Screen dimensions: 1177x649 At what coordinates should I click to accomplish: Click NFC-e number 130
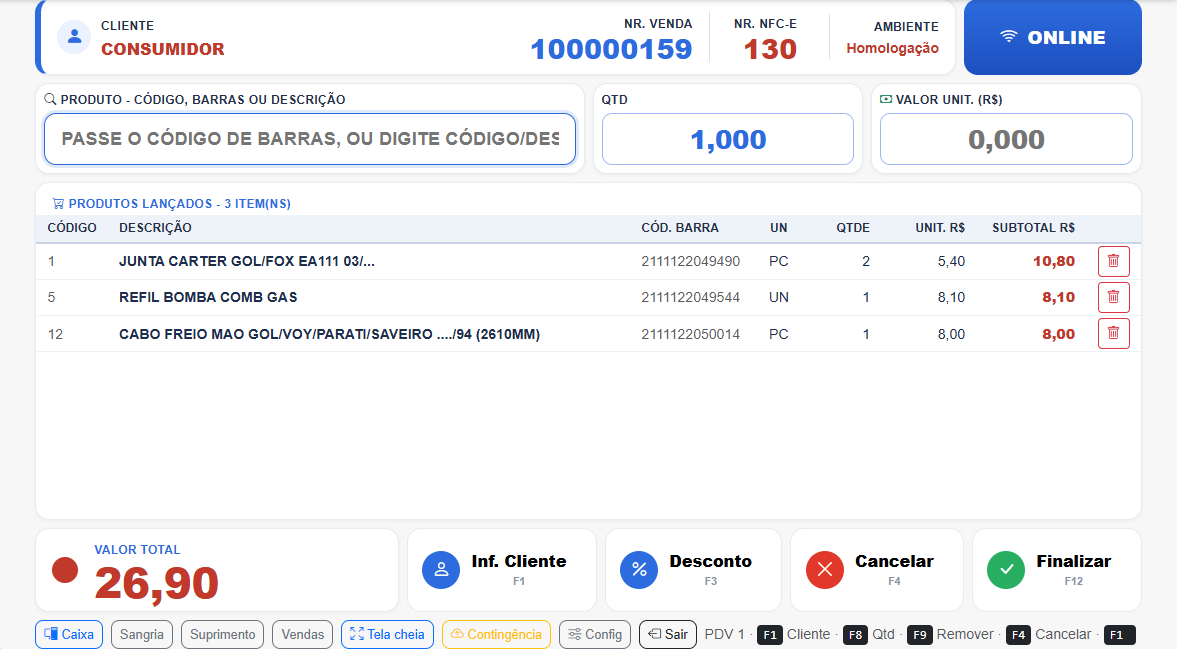(769, 50)
